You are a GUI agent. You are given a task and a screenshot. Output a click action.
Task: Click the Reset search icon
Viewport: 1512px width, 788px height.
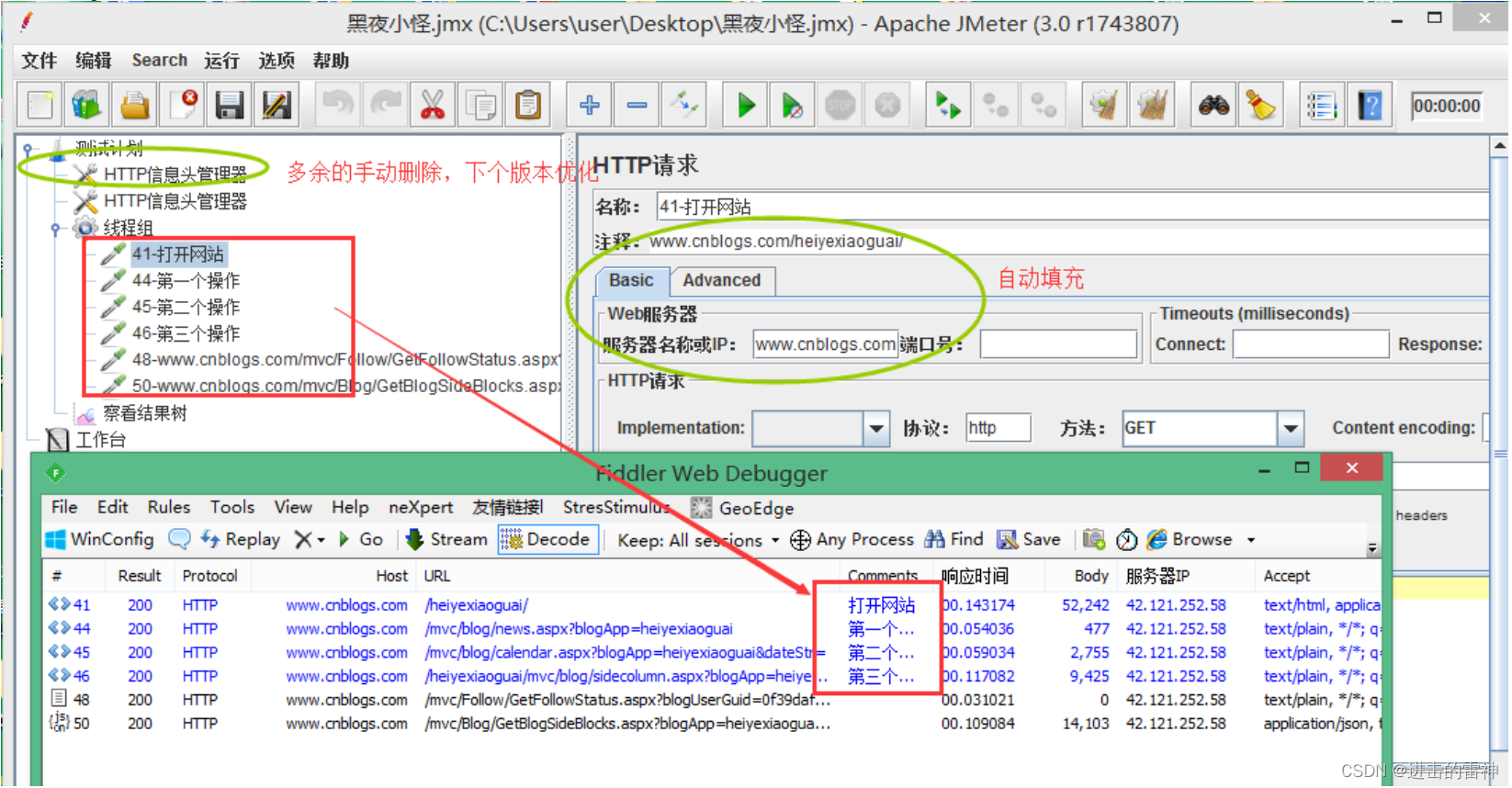pos(1261,106)
